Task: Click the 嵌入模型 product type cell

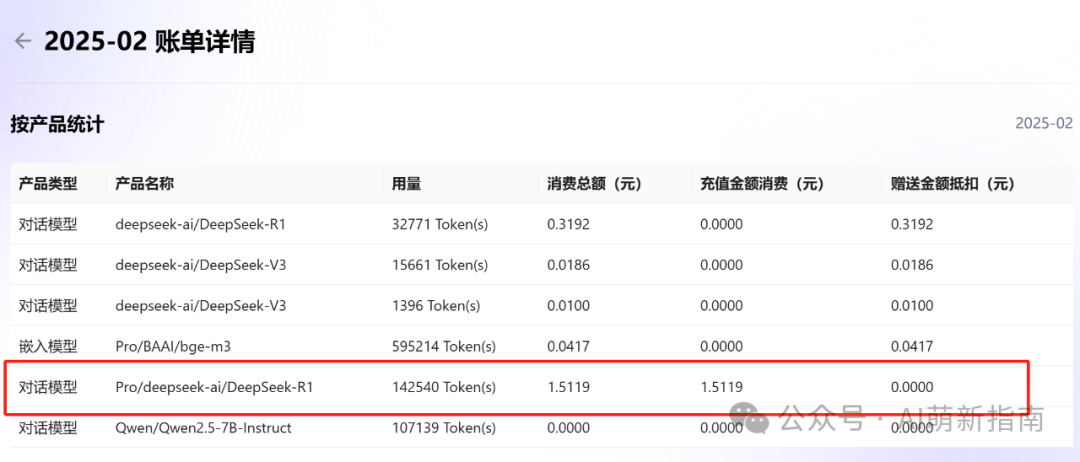Action: pos(48,346)
